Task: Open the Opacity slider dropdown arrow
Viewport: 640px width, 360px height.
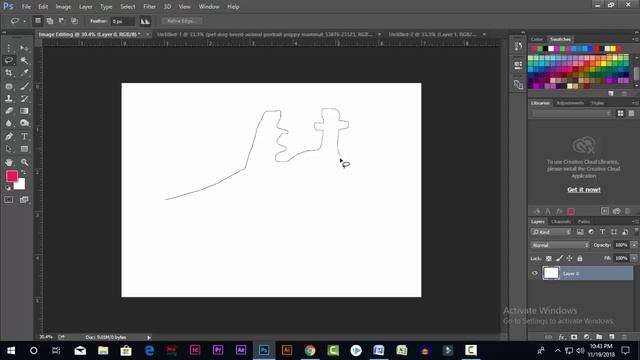Action: point(634,245)
